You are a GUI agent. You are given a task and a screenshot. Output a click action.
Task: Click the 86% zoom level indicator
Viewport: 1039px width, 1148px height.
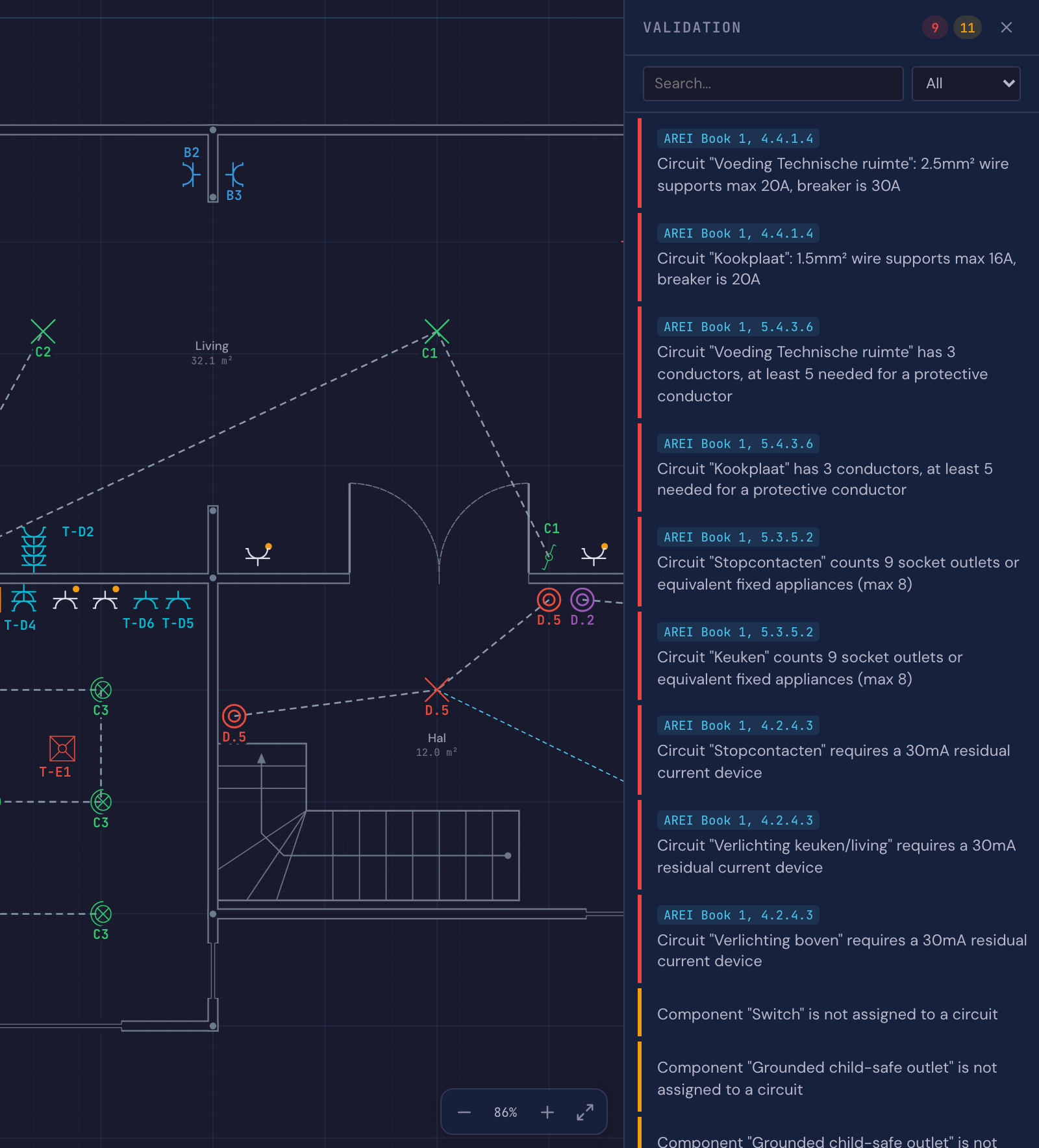[505, 1112]
